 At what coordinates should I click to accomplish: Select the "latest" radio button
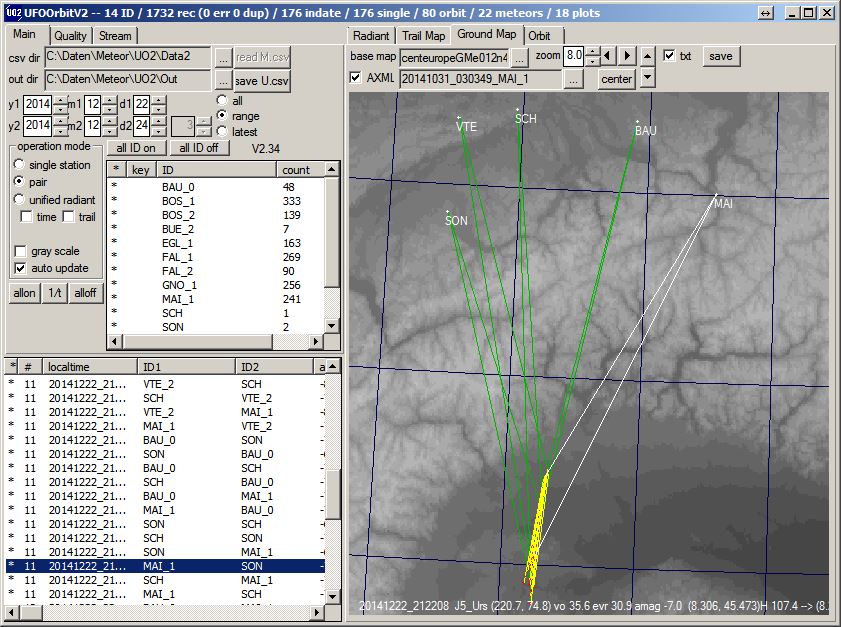(x=222, y=131)
